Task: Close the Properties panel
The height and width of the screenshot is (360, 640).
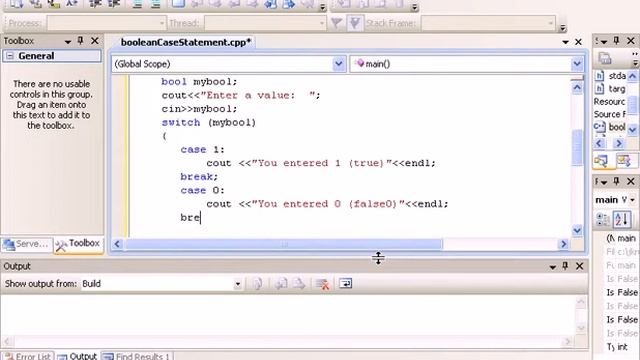Action: 631,181
